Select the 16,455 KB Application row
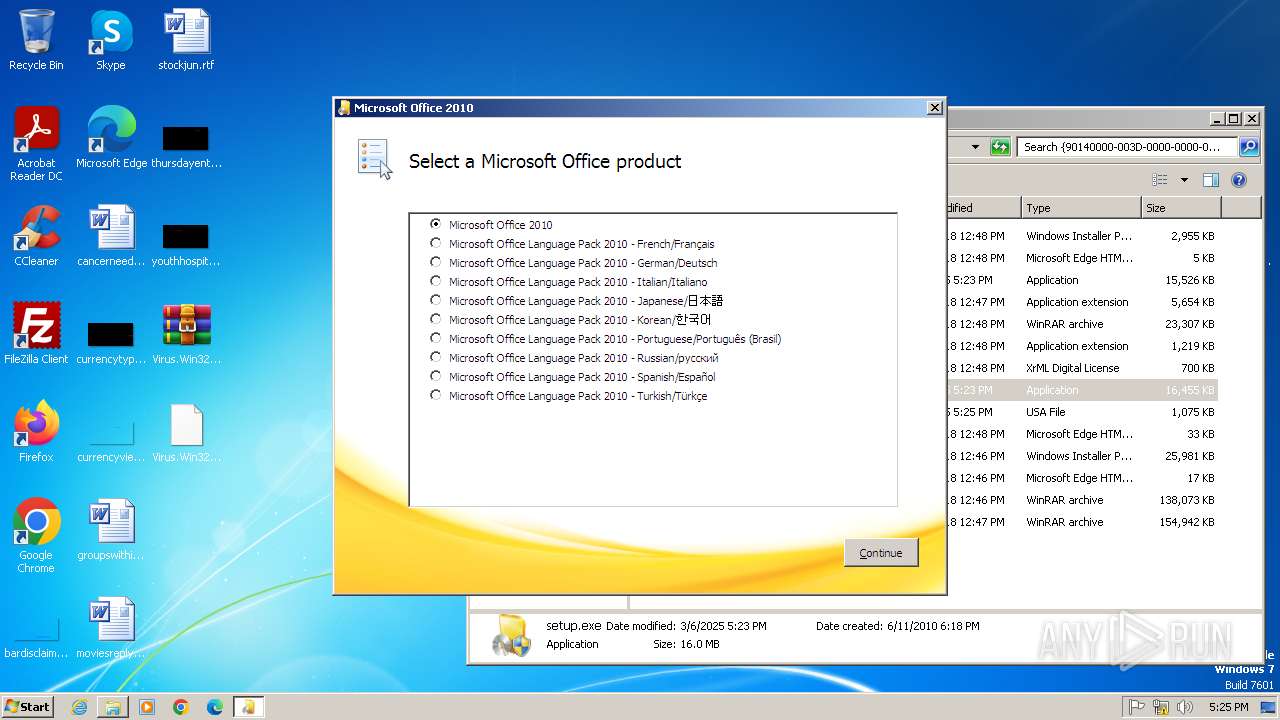 point(1082,390)
